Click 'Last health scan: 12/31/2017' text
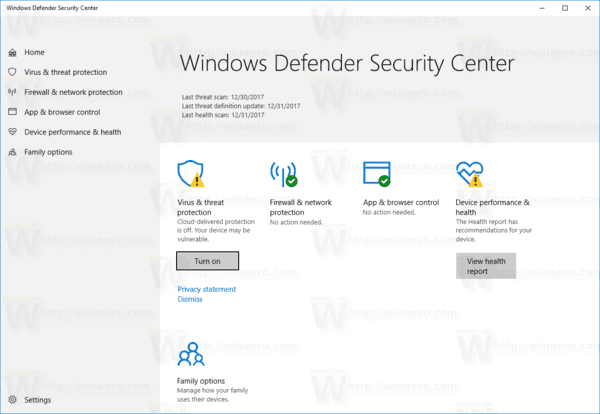This screenshot has width=600, height=414. click(x=223, y=115)
